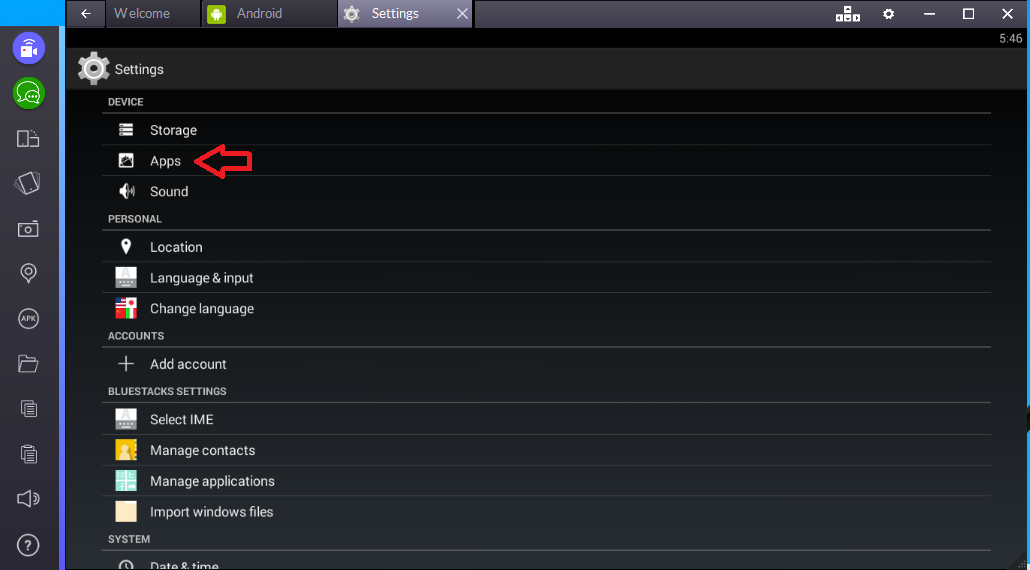The width and height of the screenshot is (1030, 570).
Task: Click the Location pin row icon
Action: click(125, 247)
